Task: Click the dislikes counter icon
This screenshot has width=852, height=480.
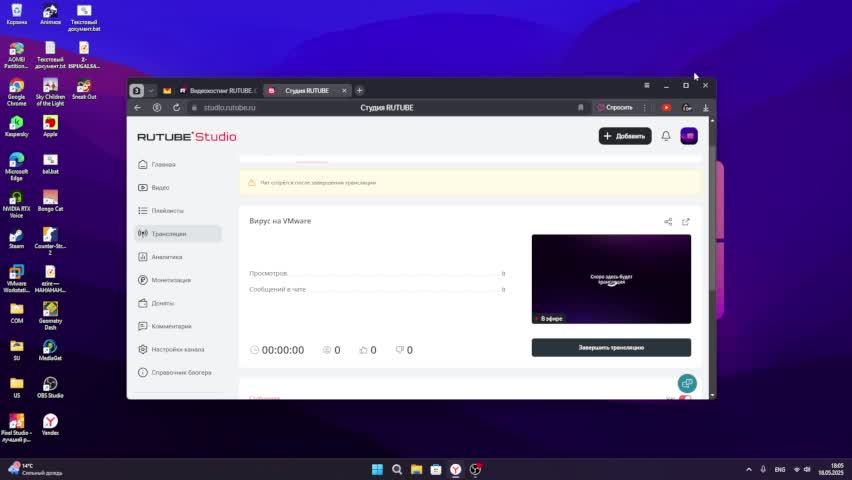Action: (x=400, y=350)
